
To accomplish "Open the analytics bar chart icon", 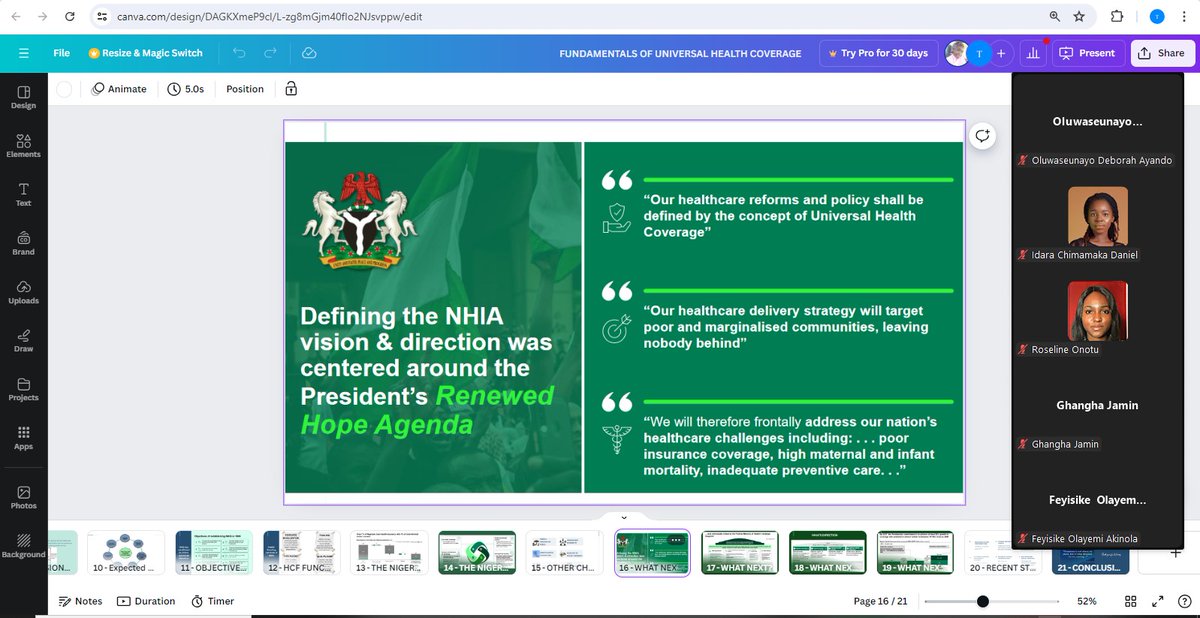I will click(1031, 53).
